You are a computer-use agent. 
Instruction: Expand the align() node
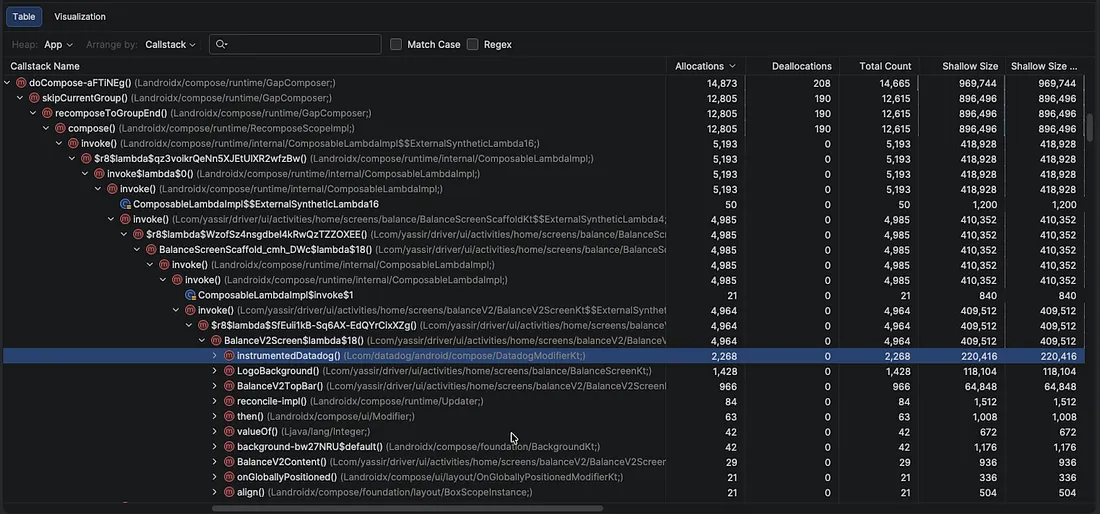click(215, 492)
